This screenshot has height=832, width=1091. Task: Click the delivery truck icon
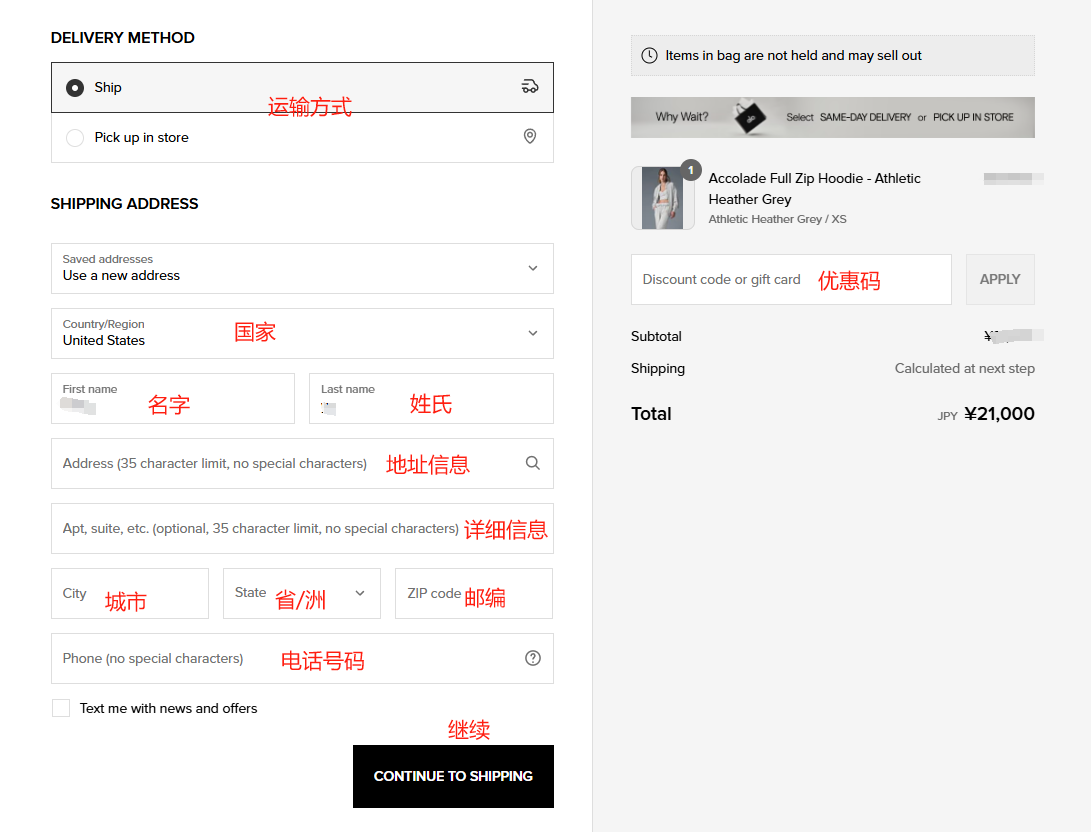point(530,87)
